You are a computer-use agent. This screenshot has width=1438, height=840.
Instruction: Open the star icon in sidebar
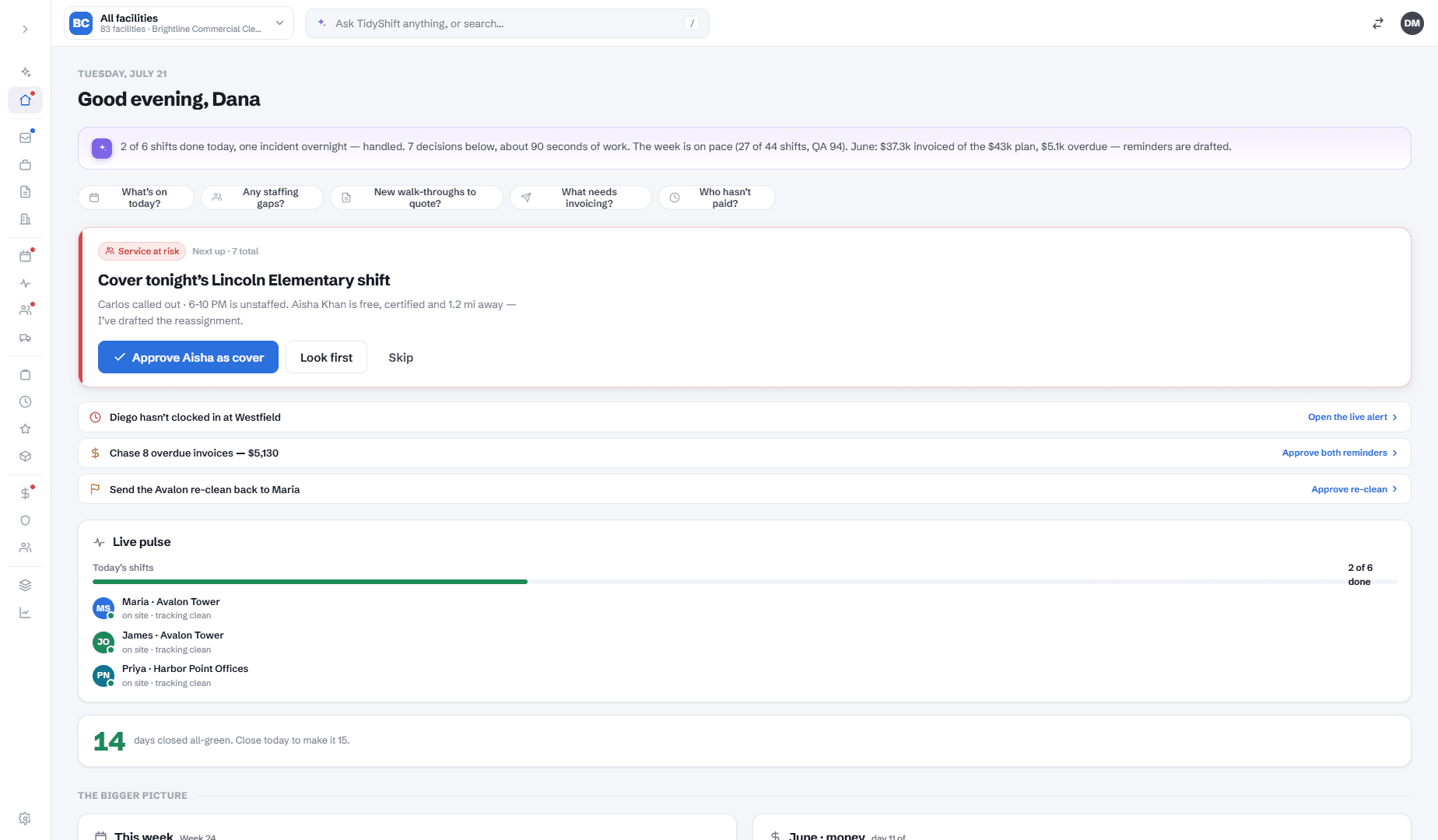click(25, 429)
